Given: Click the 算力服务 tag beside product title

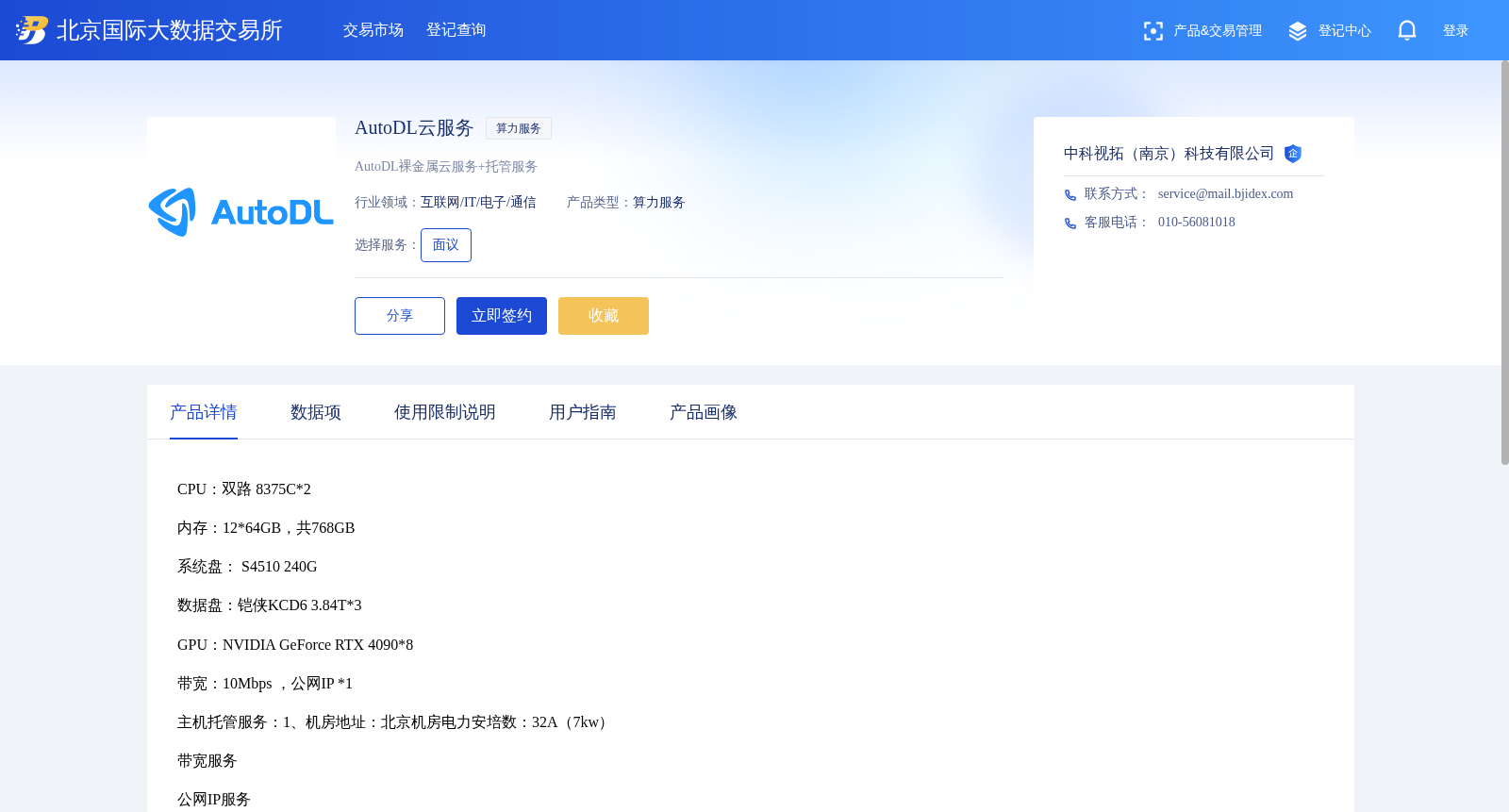Looking at the screenshot, I should coord(519,128).
